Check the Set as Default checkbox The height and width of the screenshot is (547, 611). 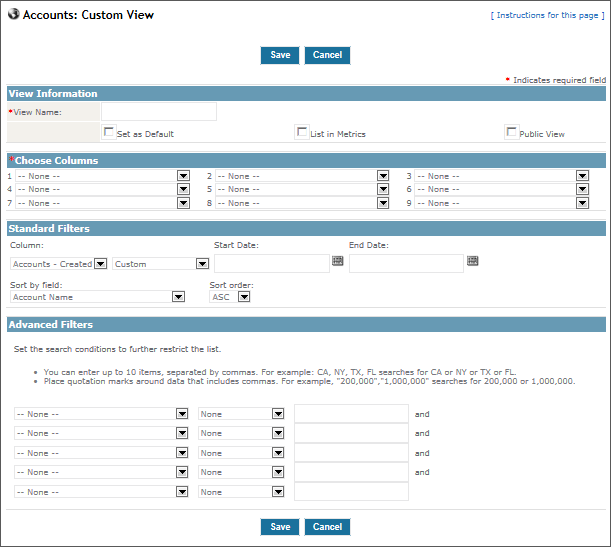[108, 132]
